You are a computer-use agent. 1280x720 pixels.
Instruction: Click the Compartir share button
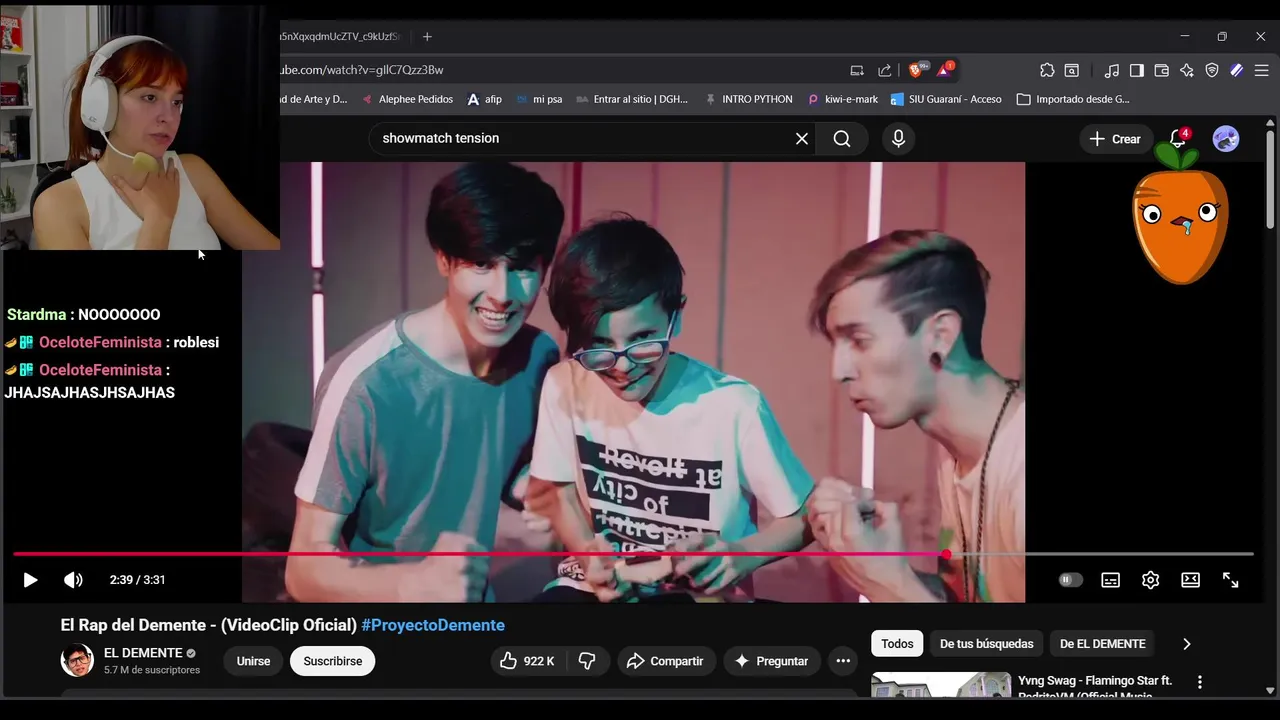(665, 661)
